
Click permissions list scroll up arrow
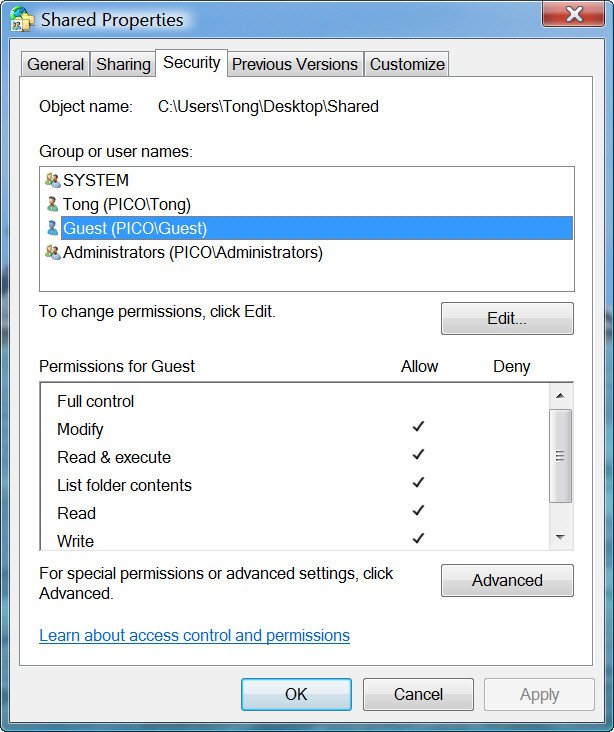tap(561, 396)
